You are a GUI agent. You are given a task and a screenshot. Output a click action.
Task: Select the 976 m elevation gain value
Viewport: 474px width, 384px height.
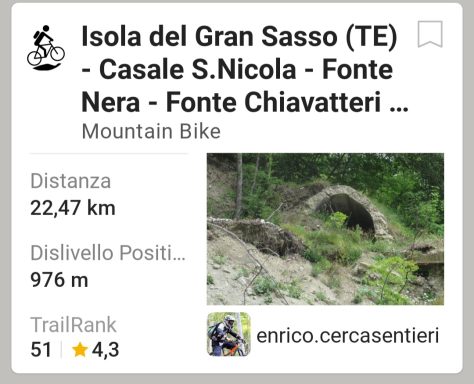pyautogui.click(x=59, y=280)
